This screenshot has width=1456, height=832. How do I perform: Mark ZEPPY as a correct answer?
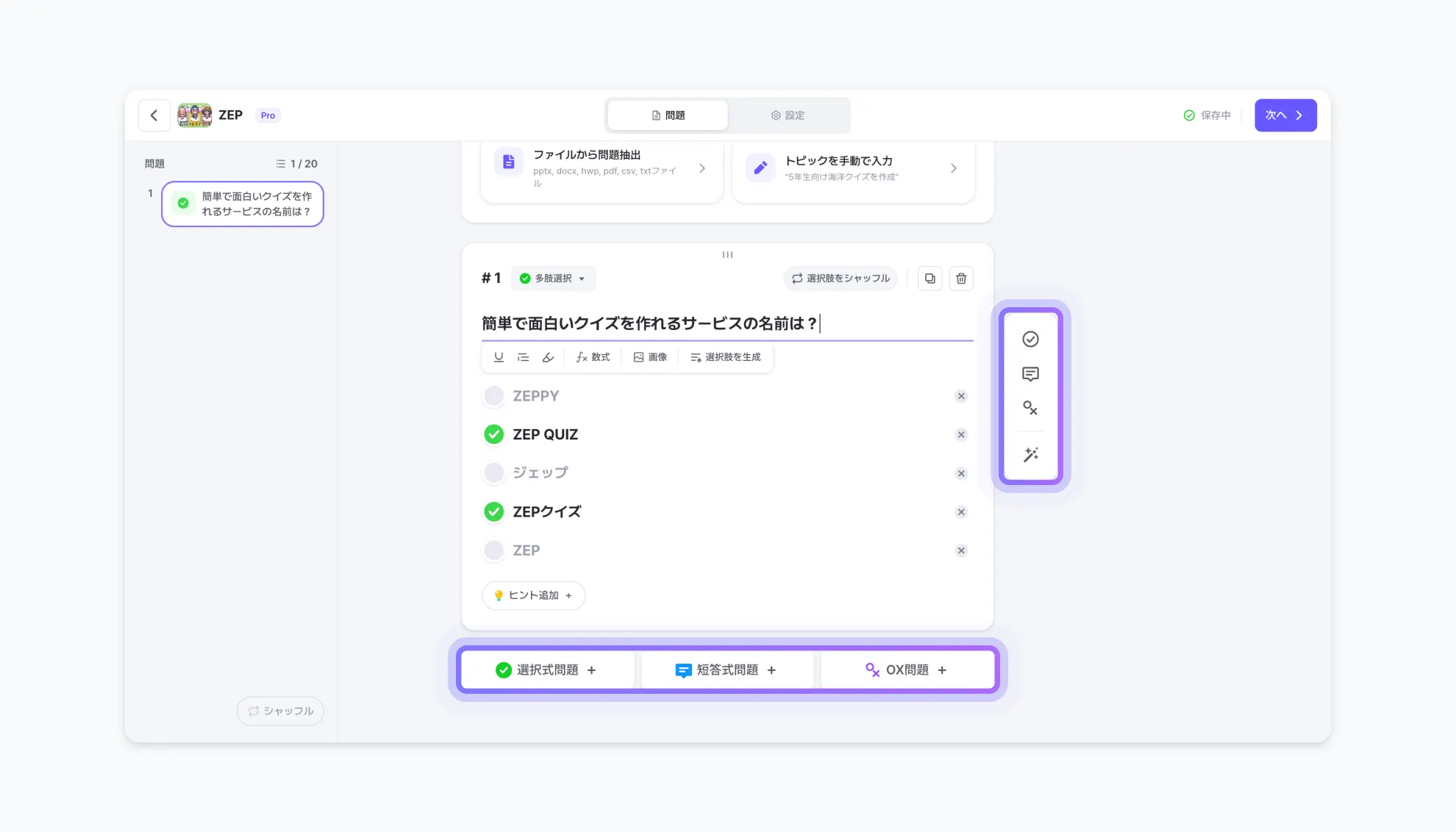493,396
